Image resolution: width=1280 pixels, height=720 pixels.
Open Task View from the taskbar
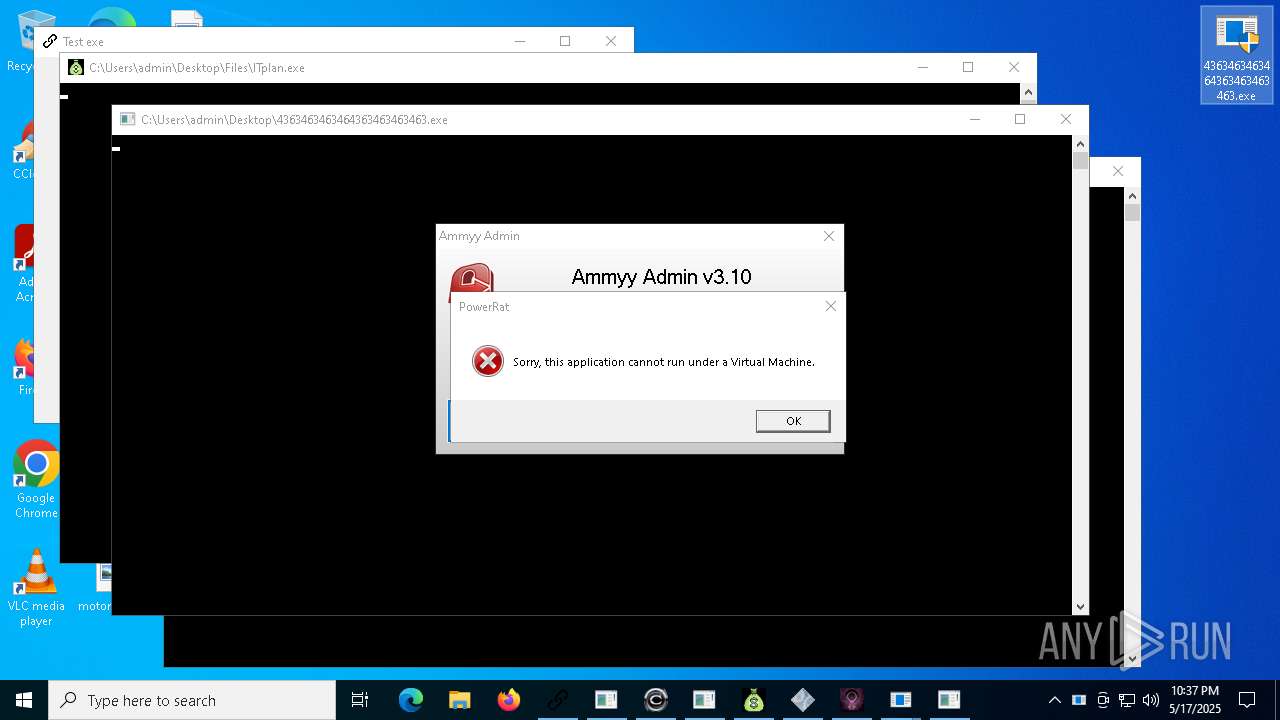[360, 700]
